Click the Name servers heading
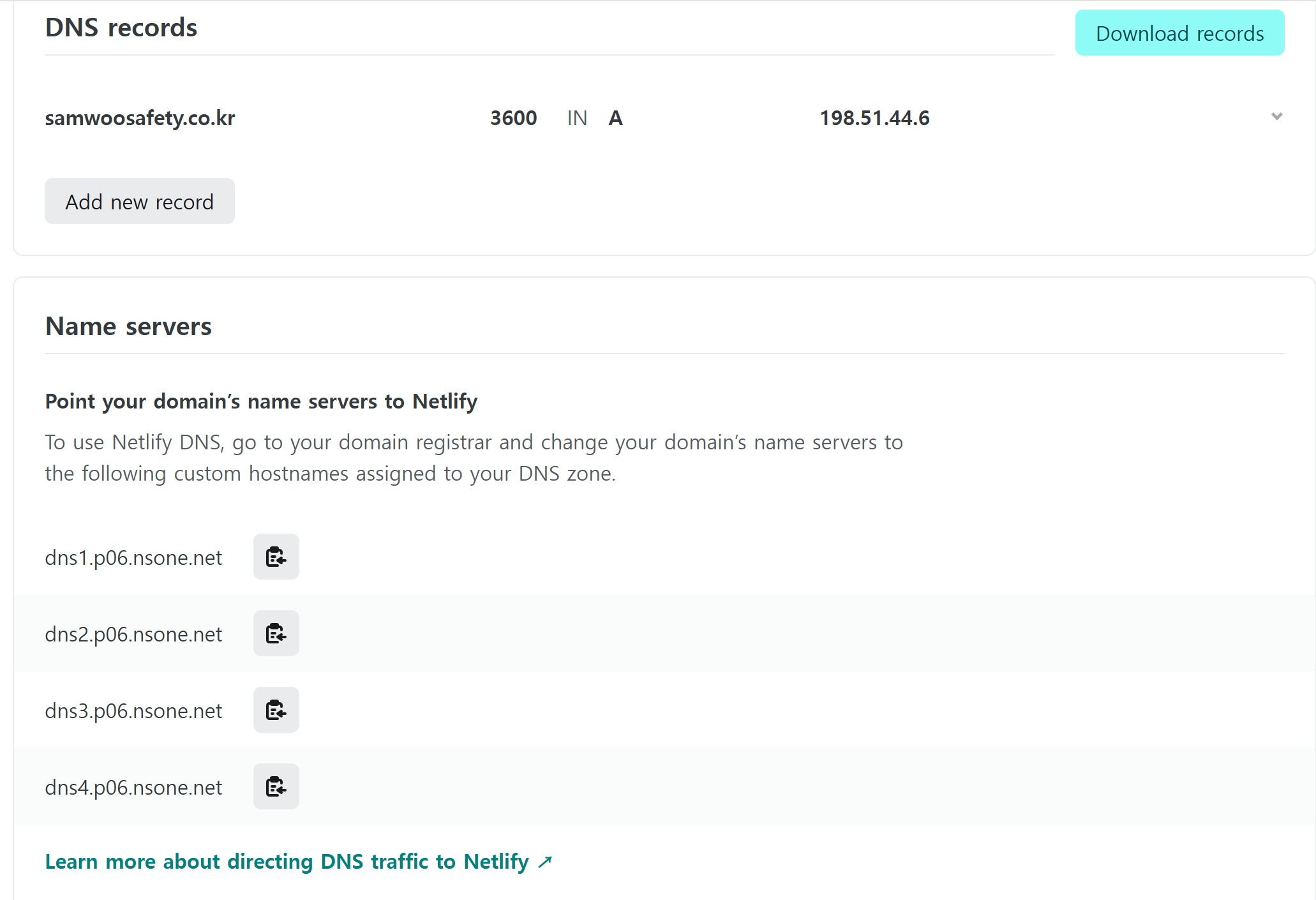Screen dimensions: 1316x900 128,326
